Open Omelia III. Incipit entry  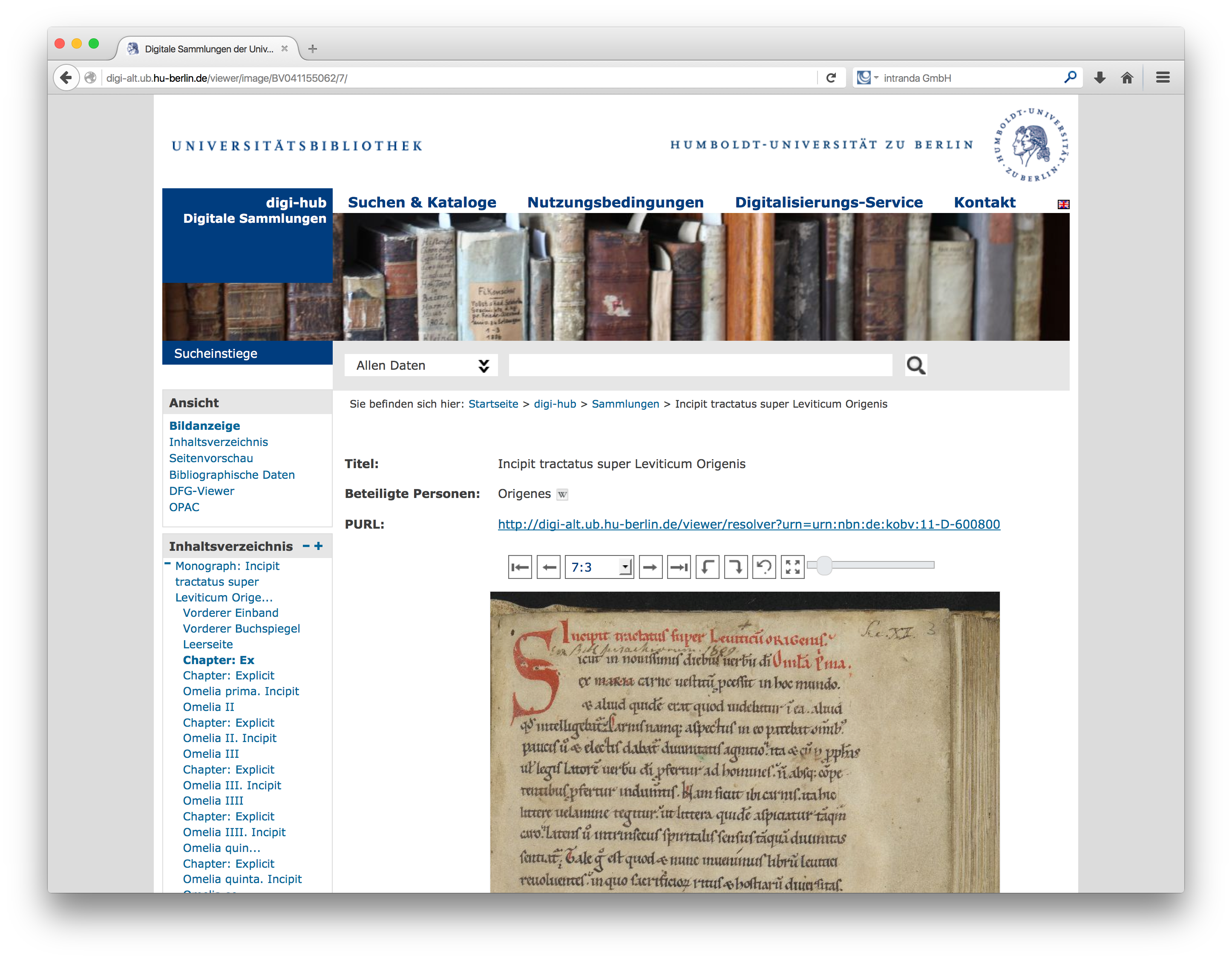[232, 785]
